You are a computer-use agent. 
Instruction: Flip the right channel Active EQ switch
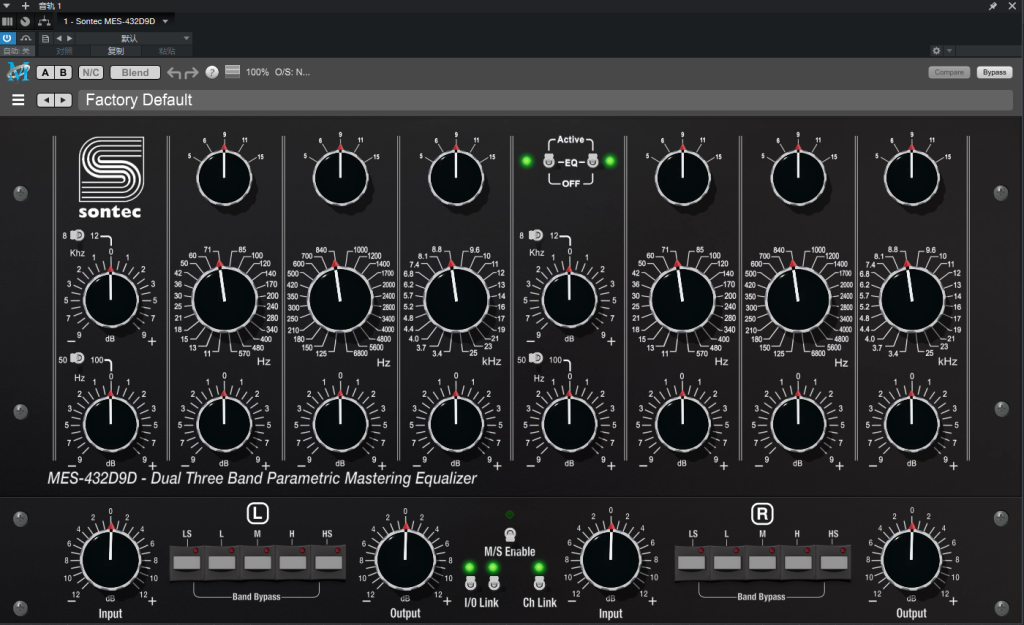click(x=592, y=161)
